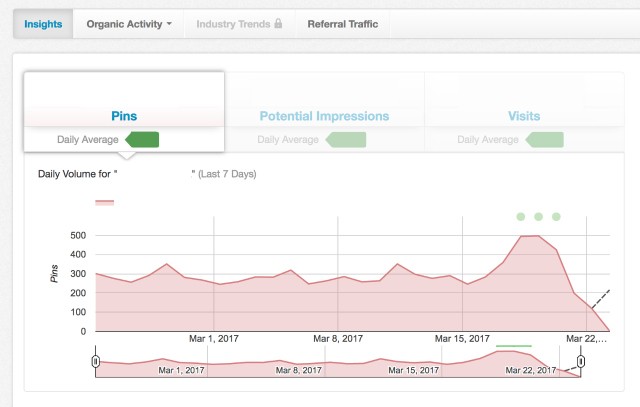
Task: Open the Organic Activity dropdown menu
Action: click(x=129, y=23)
